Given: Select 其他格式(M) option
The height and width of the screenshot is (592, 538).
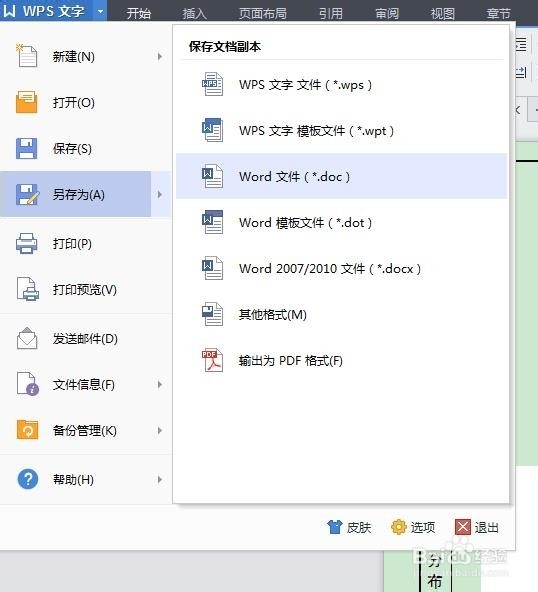Looking at the screenshot, I should pyautogui.click(x=341, y=314).
